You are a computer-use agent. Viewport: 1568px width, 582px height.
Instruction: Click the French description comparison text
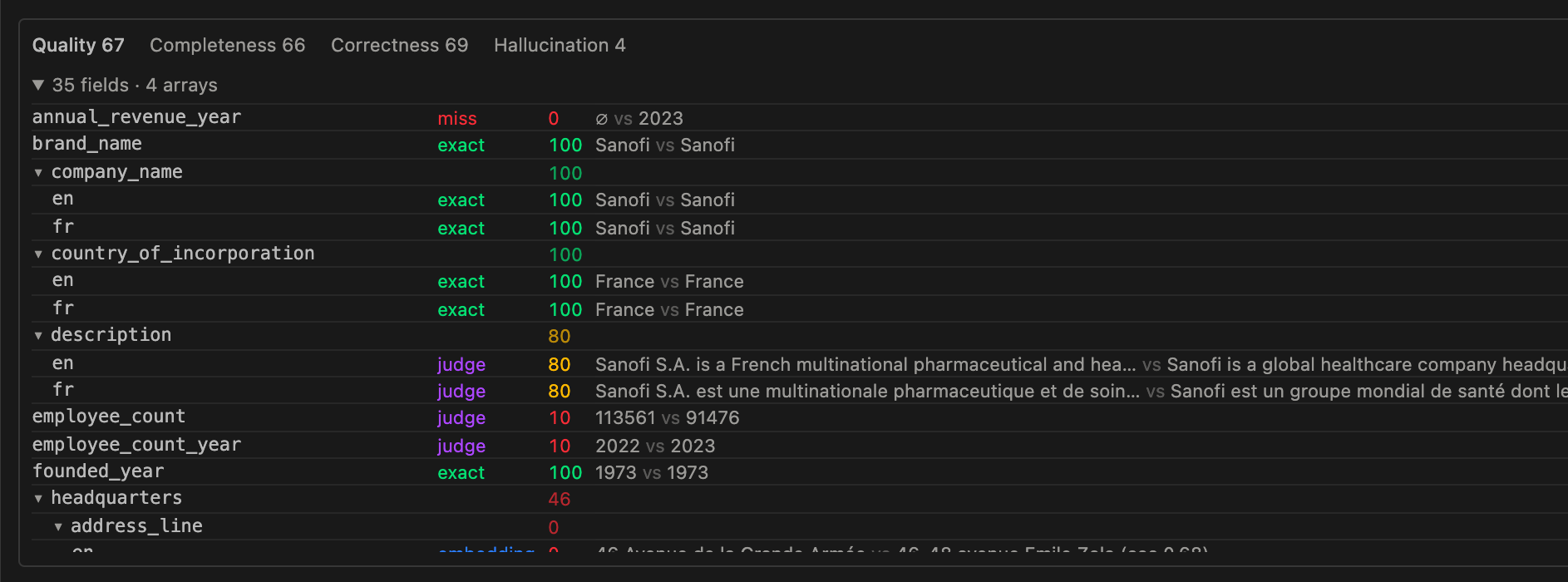coord(1081,391)
